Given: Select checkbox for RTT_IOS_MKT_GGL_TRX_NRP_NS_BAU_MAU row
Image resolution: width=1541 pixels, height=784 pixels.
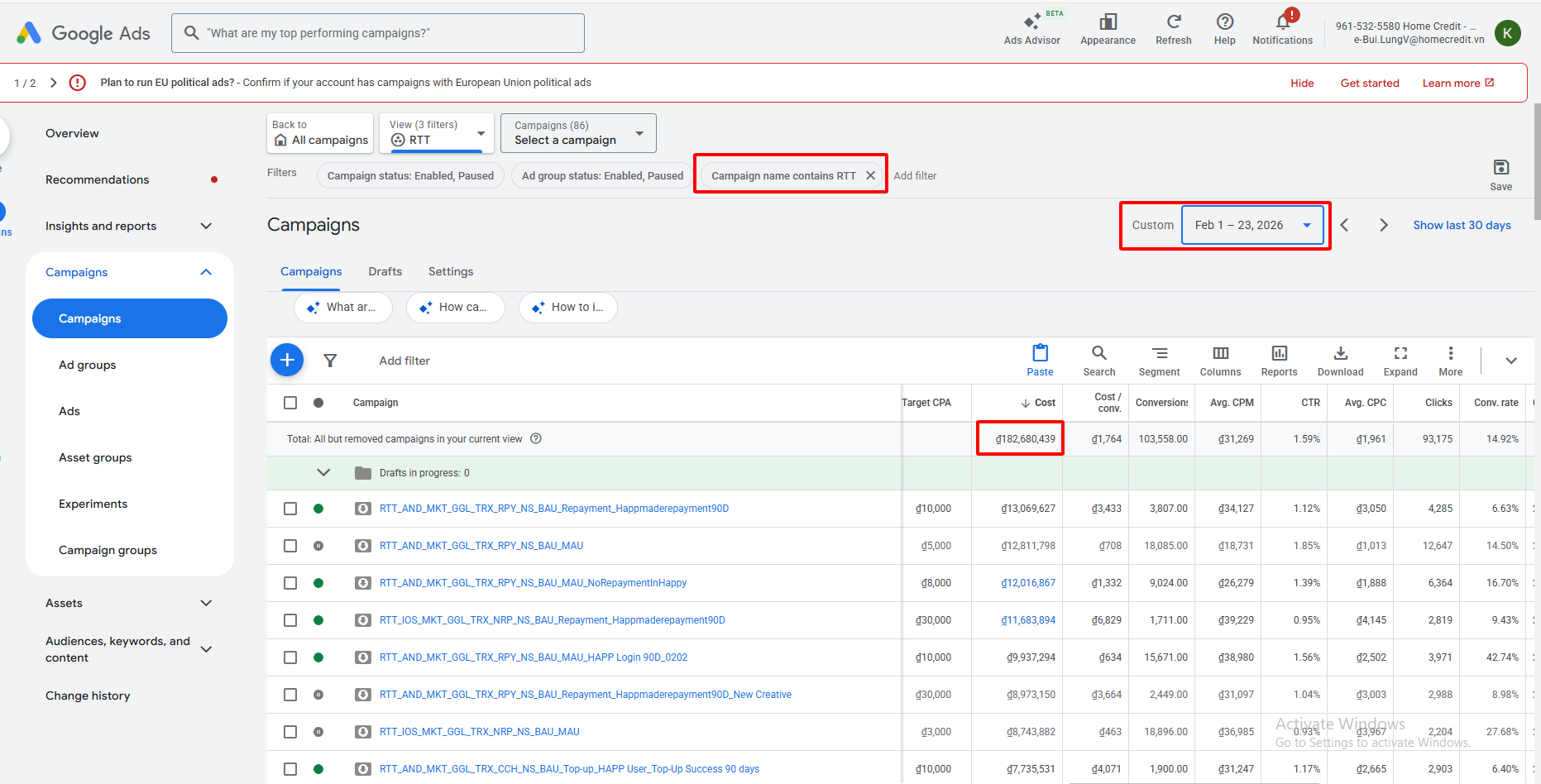Looking at the screenshot, I should coord(290,732).
